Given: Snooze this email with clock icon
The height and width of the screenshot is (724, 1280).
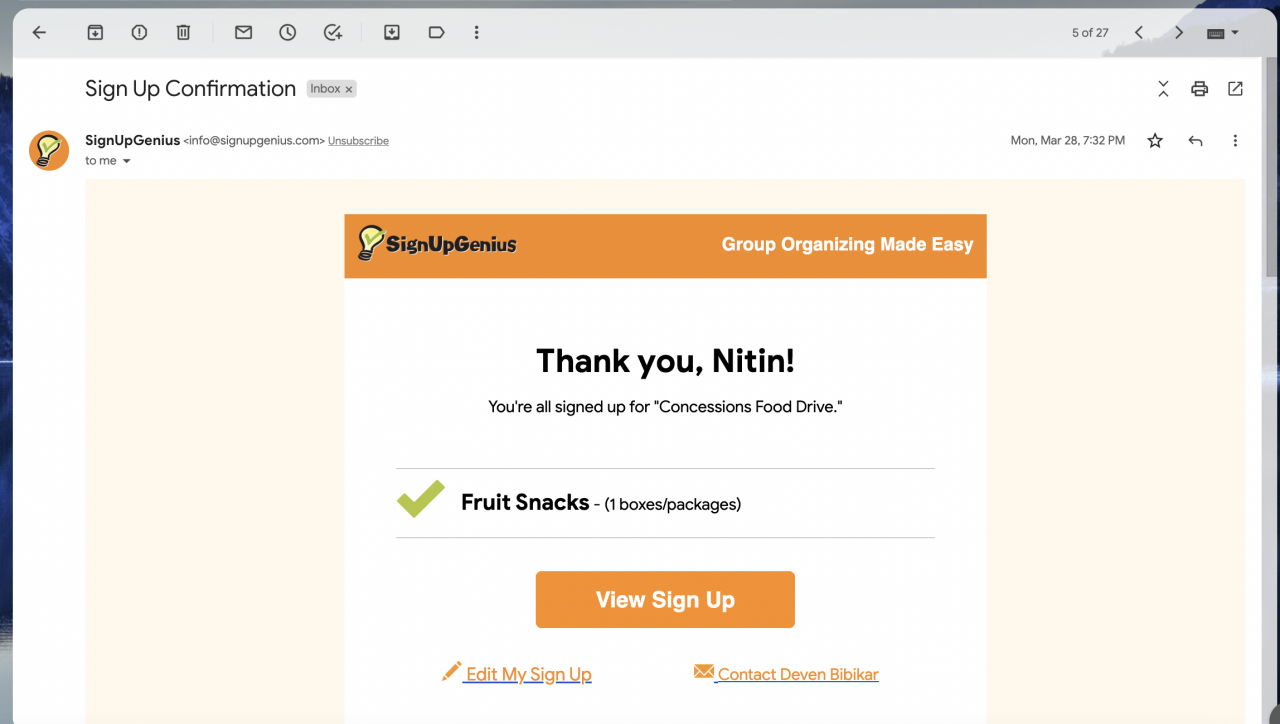Looking at the screenshot, I should tap(288, 33).
